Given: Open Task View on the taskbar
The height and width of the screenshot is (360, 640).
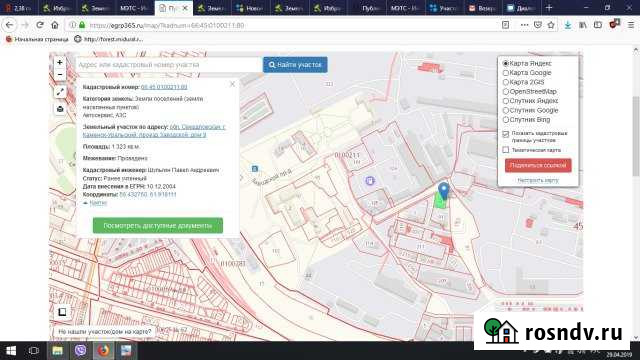Looking at the screenshot, I should coord(34,351).
